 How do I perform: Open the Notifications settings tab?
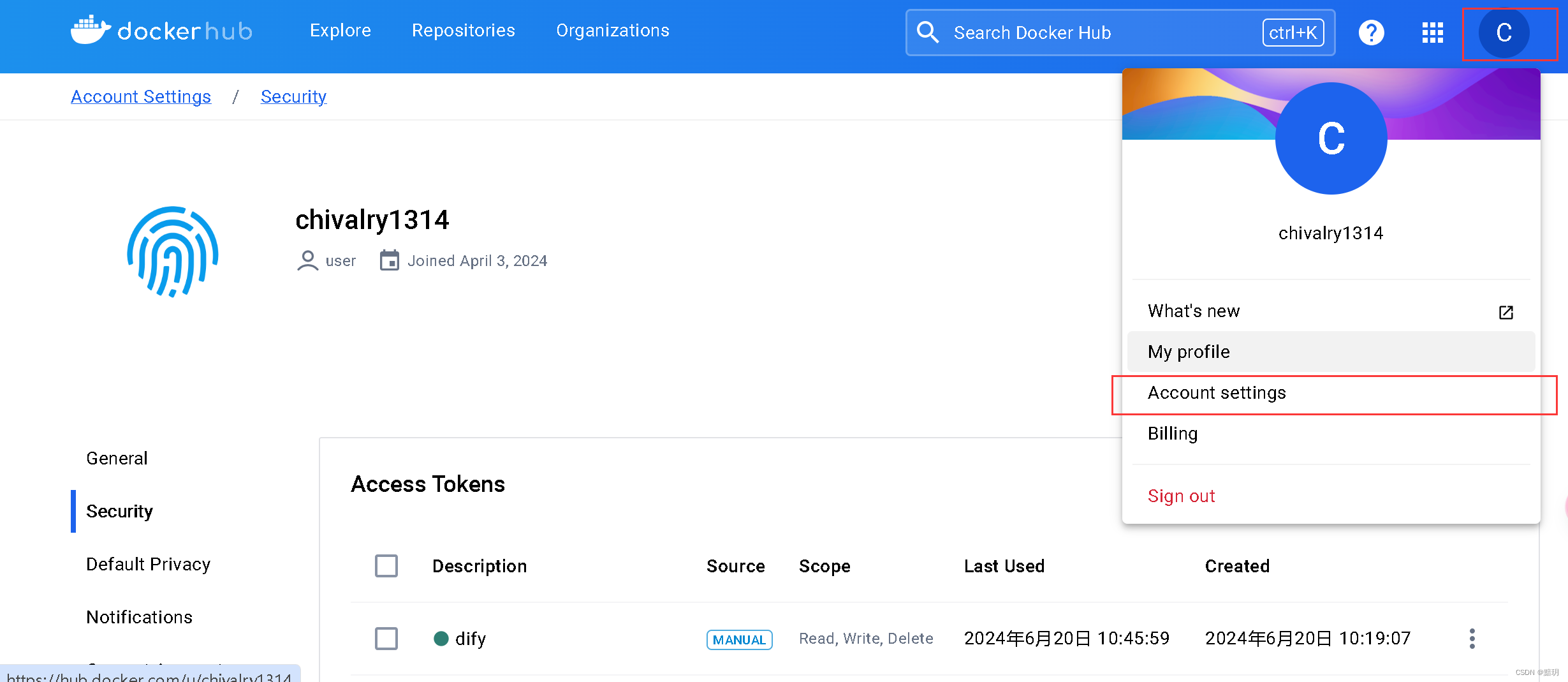click(x=139, y=617)
